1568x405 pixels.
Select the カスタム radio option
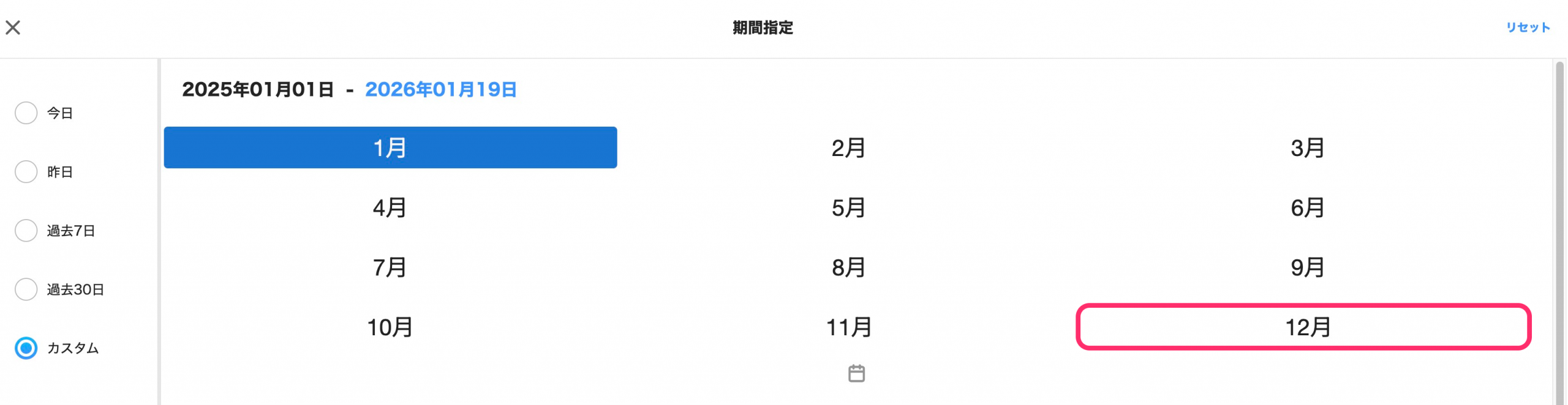pyautogui.click(x=26, y=348)
